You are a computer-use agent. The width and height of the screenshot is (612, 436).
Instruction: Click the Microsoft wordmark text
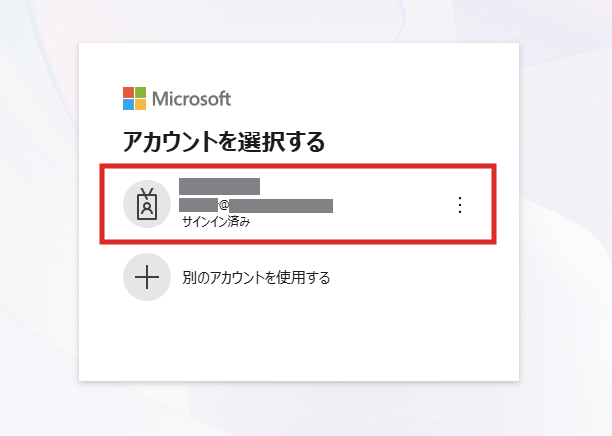pyautogui.click(x=191, y=99)
